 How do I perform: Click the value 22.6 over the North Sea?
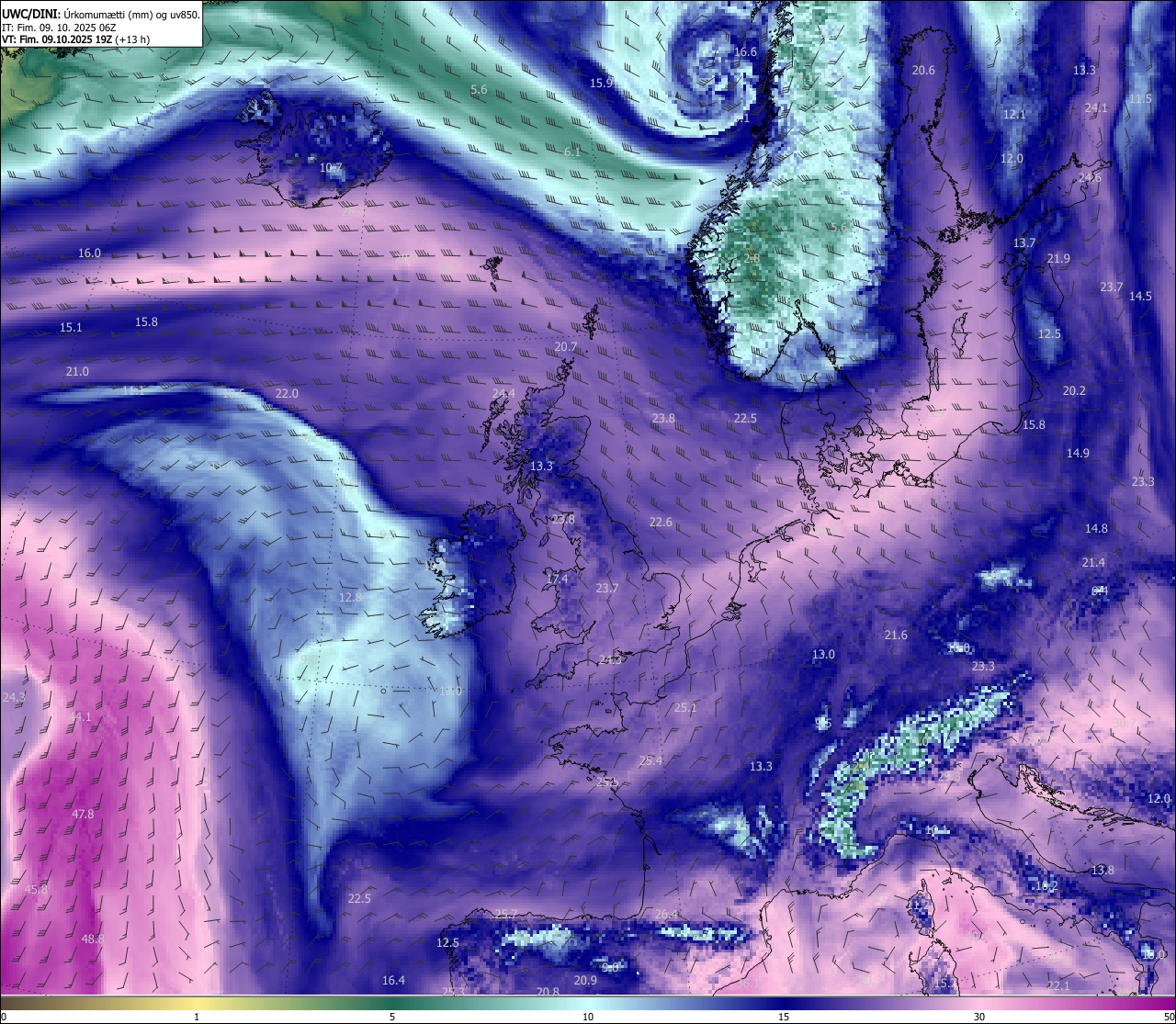[661, 523]
